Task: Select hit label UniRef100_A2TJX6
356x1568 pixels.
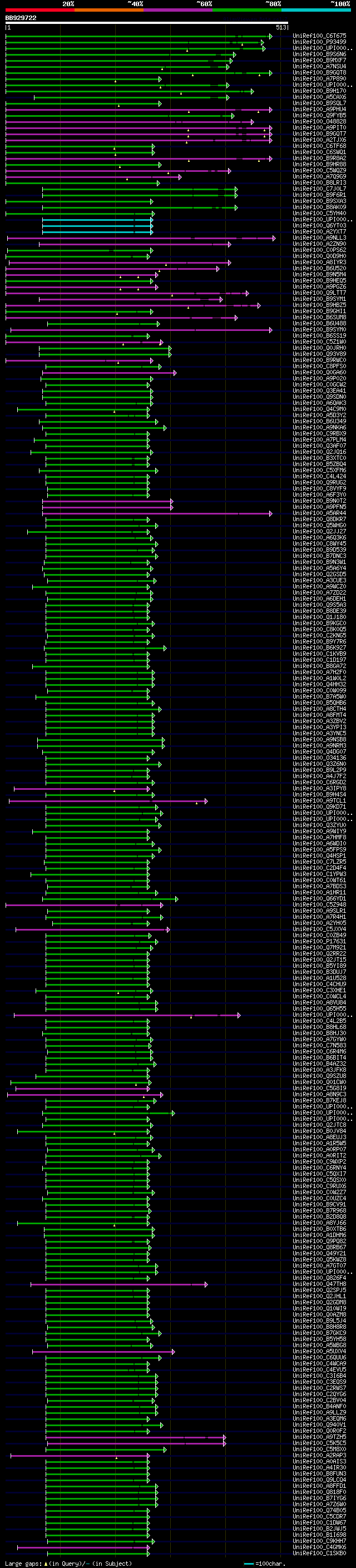Action: coord(319,140)
